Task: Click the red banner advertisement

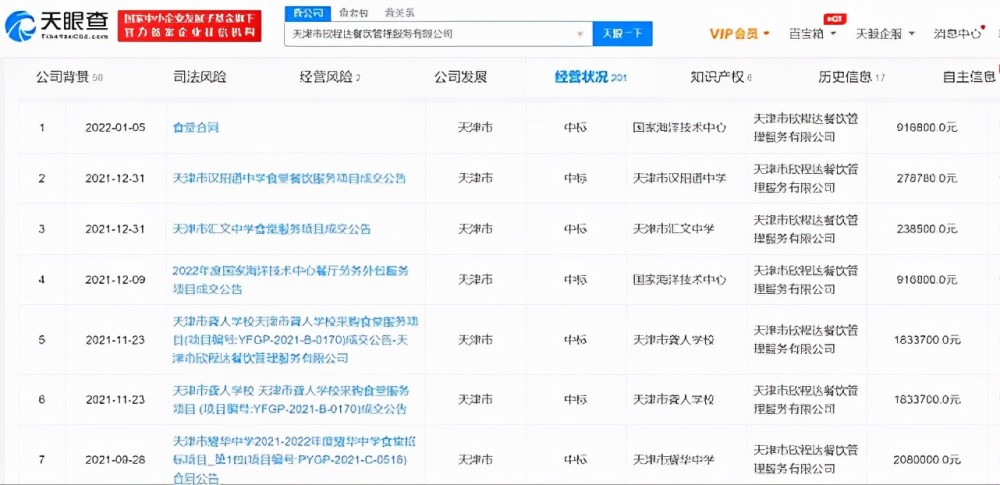Action: click(189, 26)
